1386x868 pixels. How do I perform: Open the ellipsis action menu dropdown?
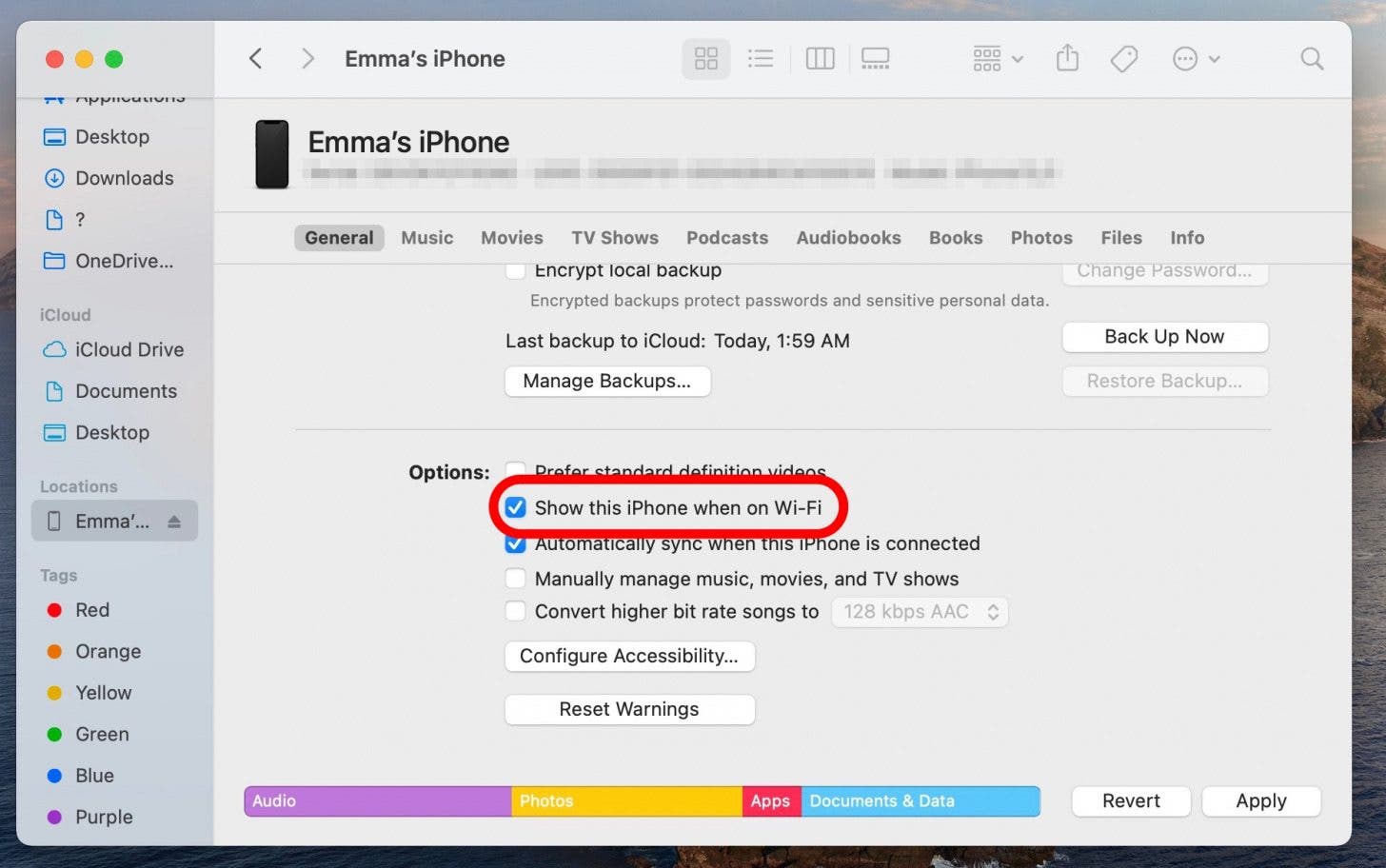coord(1195,59)
